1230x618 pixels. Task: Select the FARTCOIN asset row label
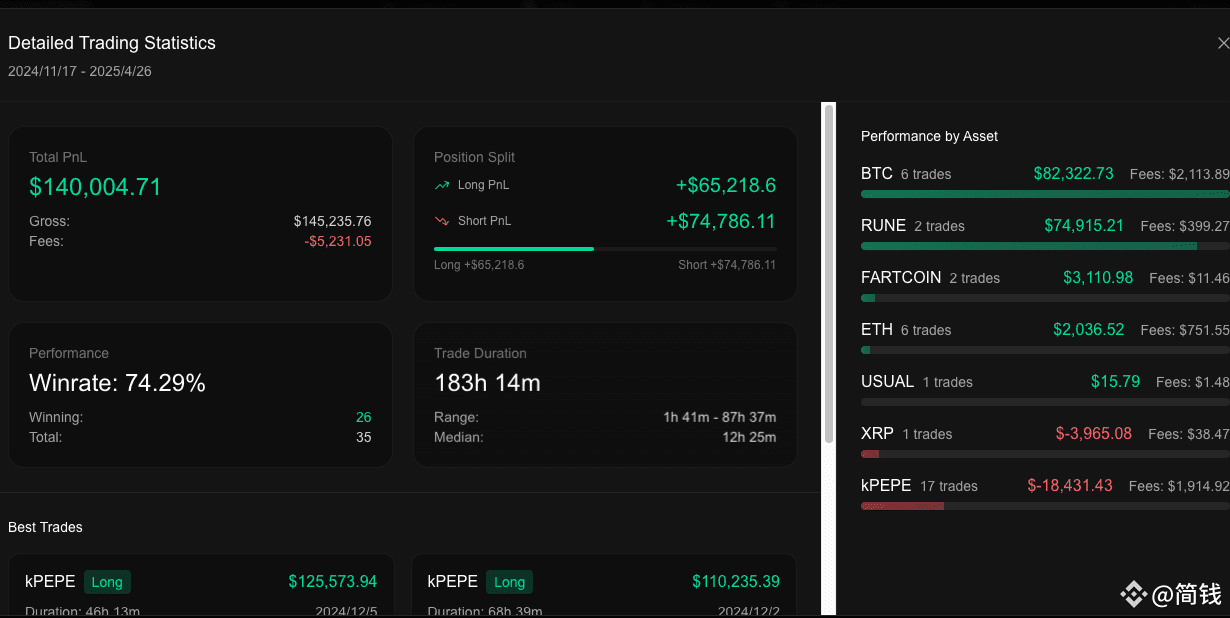click(x=901, y=277)
